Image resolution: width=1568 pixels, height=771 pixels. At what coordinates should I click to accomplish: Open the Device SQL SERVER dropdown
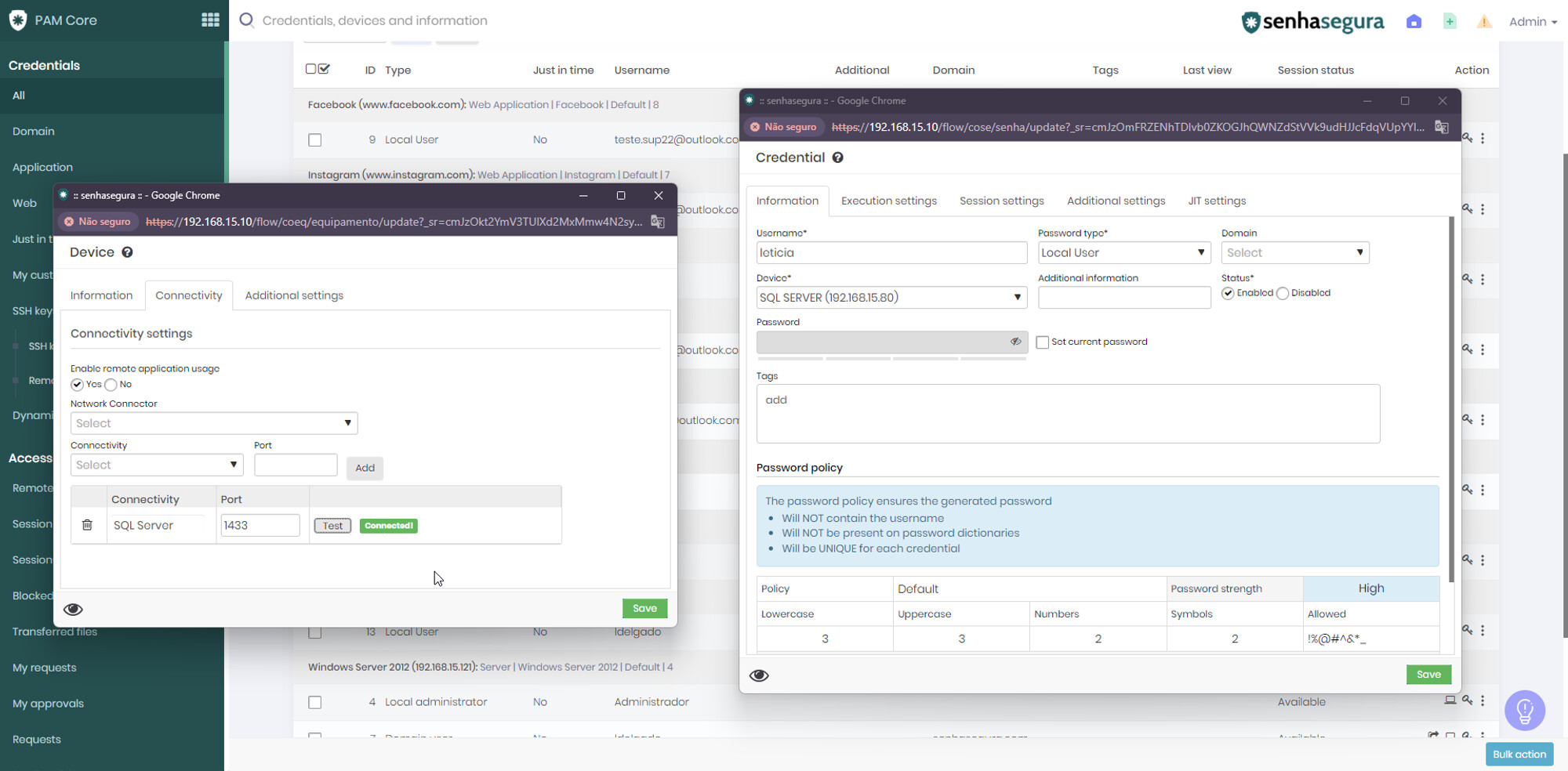[891, 298]
